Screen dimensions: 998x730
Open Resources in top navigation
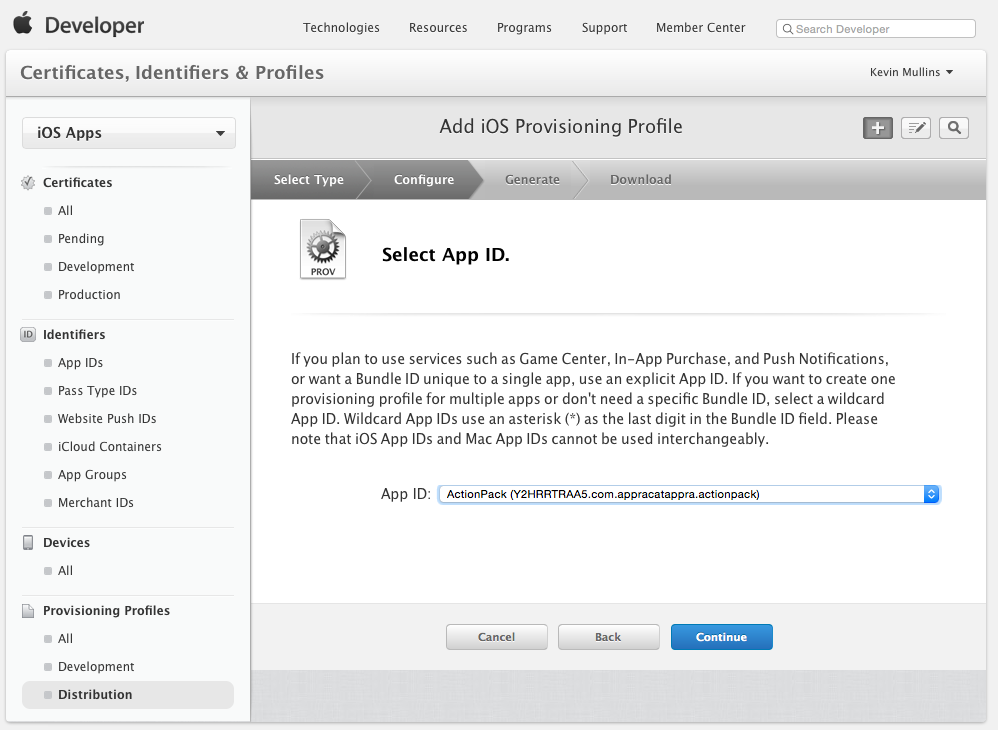(438, 27)
